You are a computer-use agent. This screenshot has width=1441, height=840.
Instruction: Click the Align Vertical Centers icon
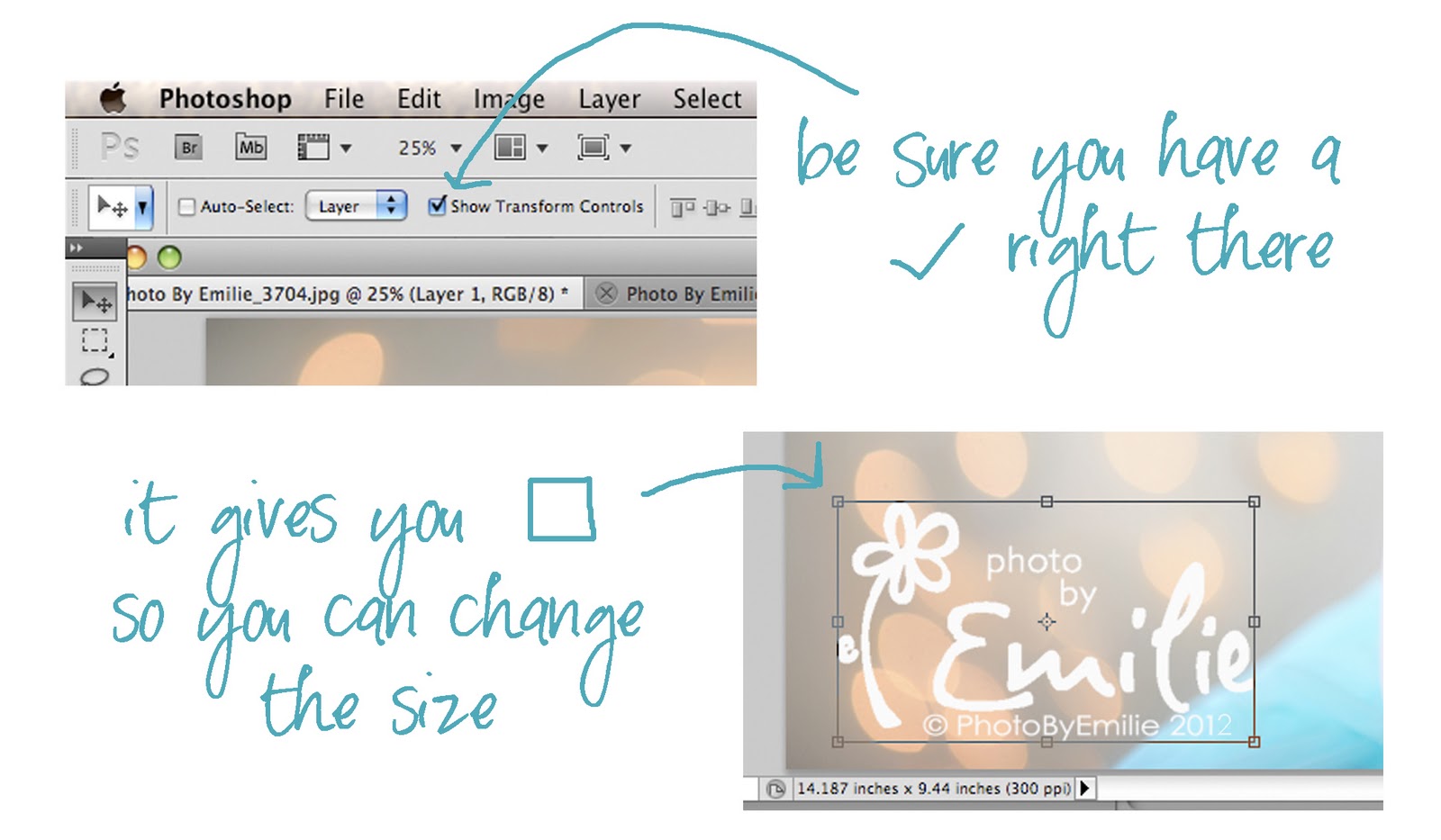[x=717, y=208]
